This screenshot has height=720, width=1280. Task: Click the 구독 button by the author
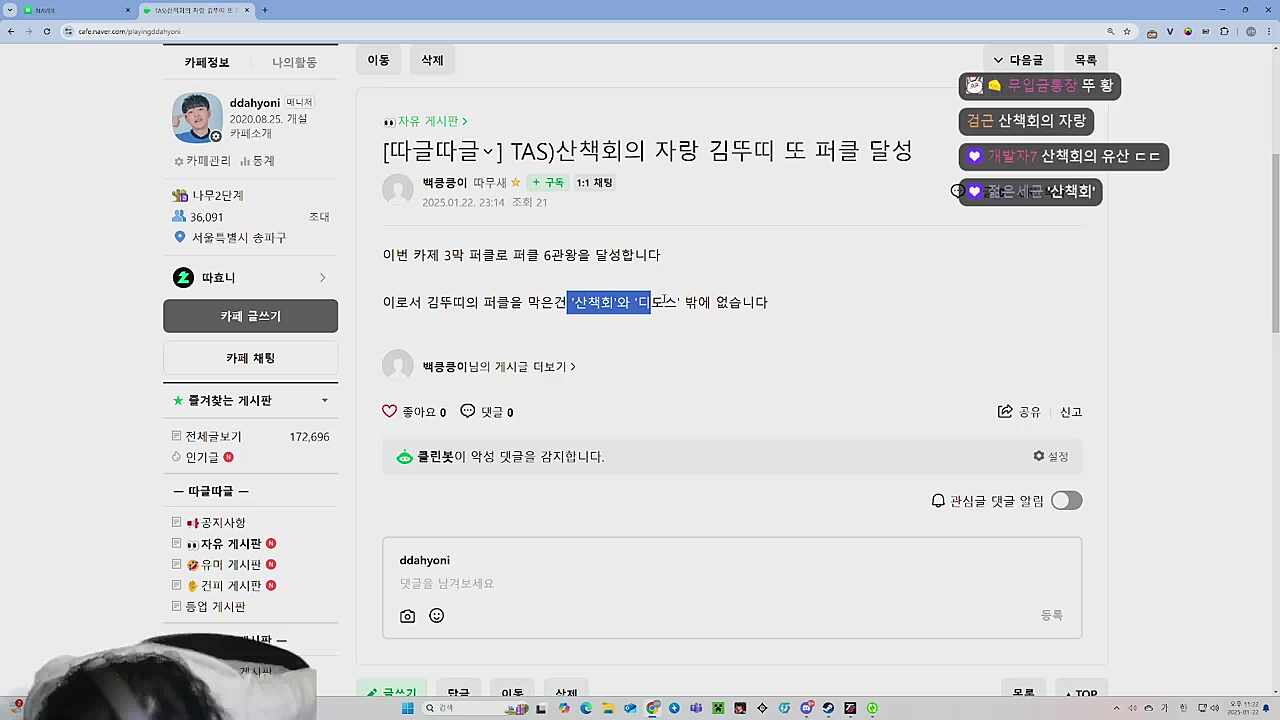[x=548, y=183]
